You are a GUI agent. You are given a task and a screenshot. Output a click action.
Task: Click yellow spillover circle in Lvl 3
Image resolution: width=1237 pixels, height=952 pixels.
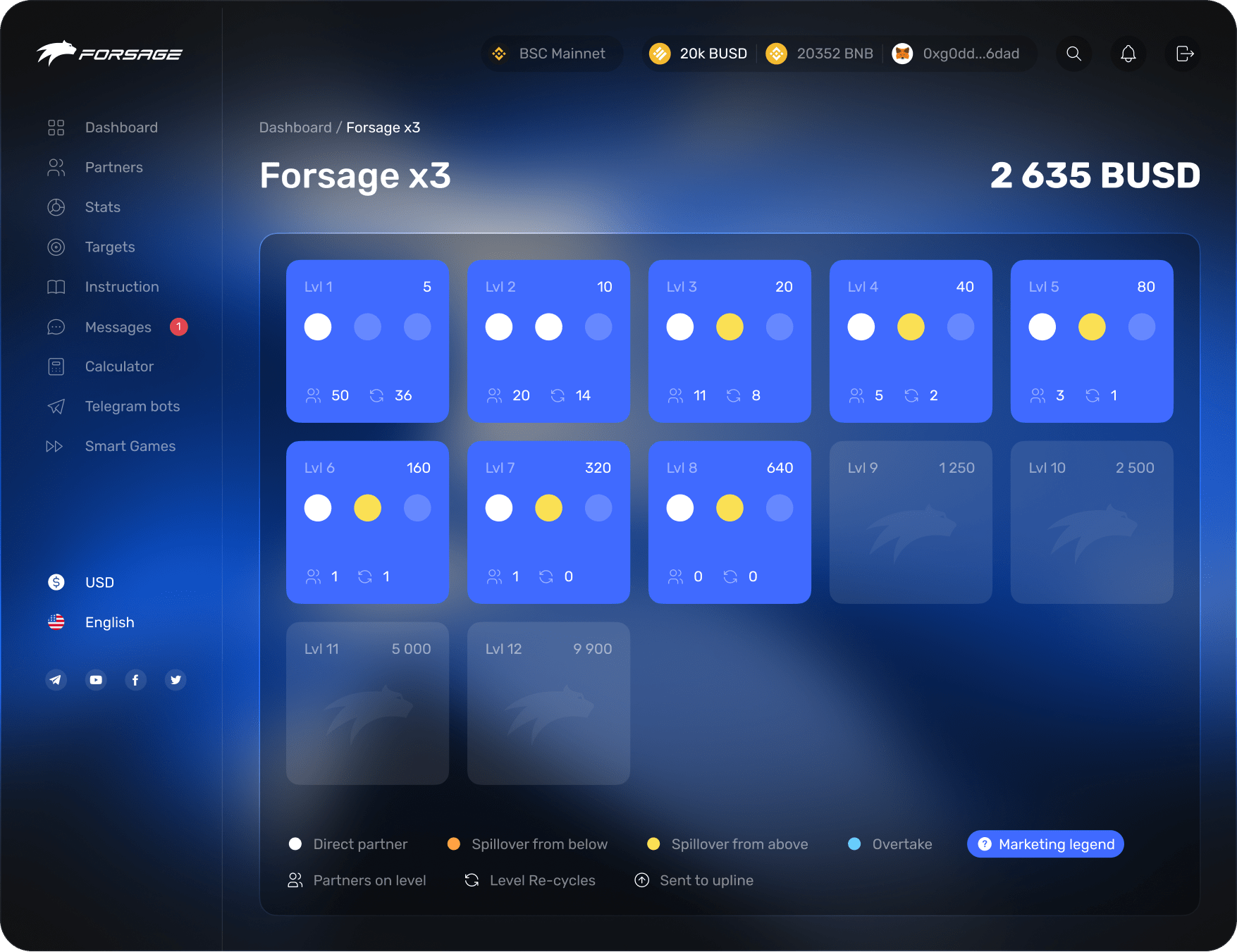(x=730, y=327)
